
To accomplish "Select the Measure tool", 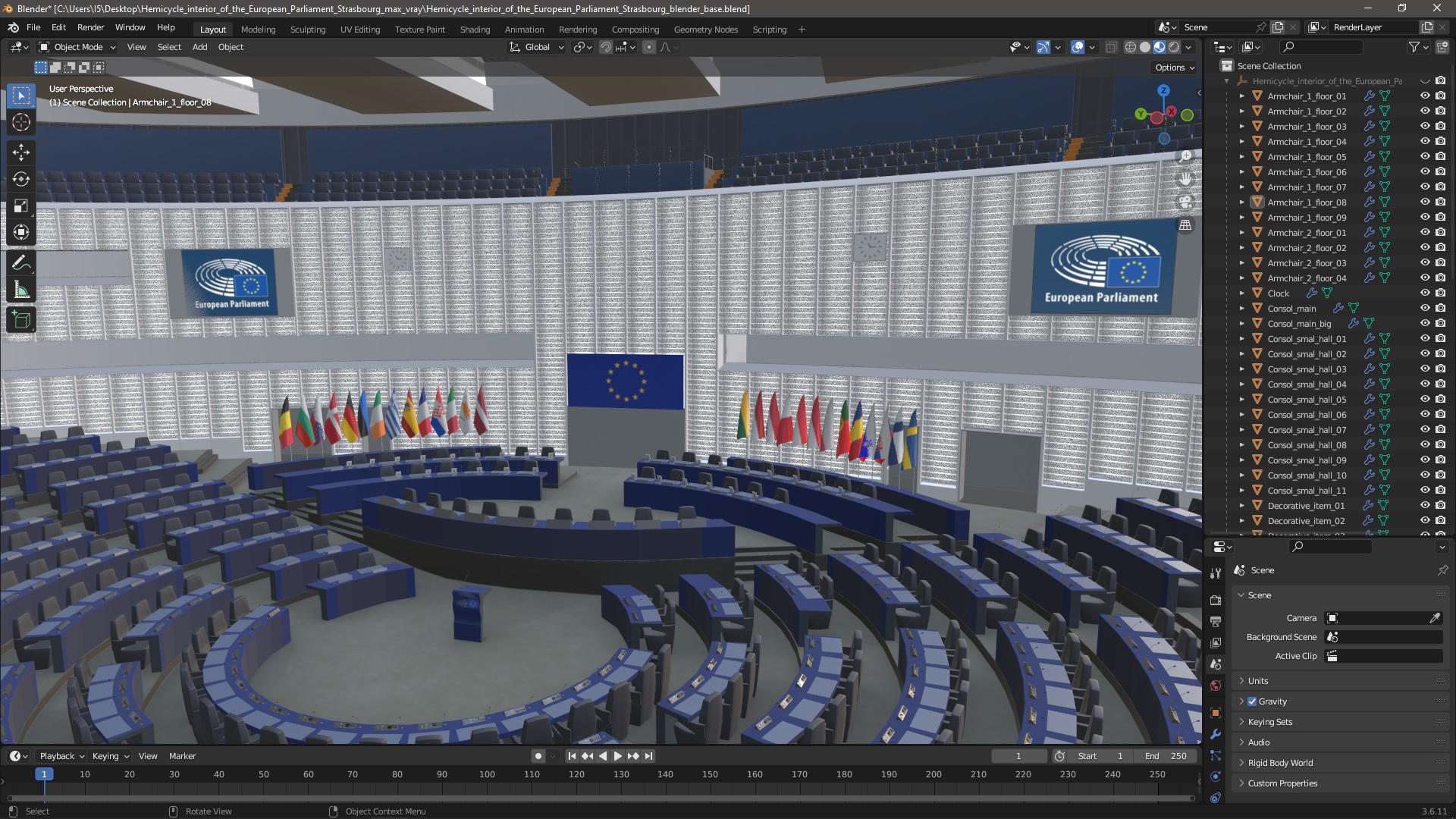I will click(x=21, y=290).
